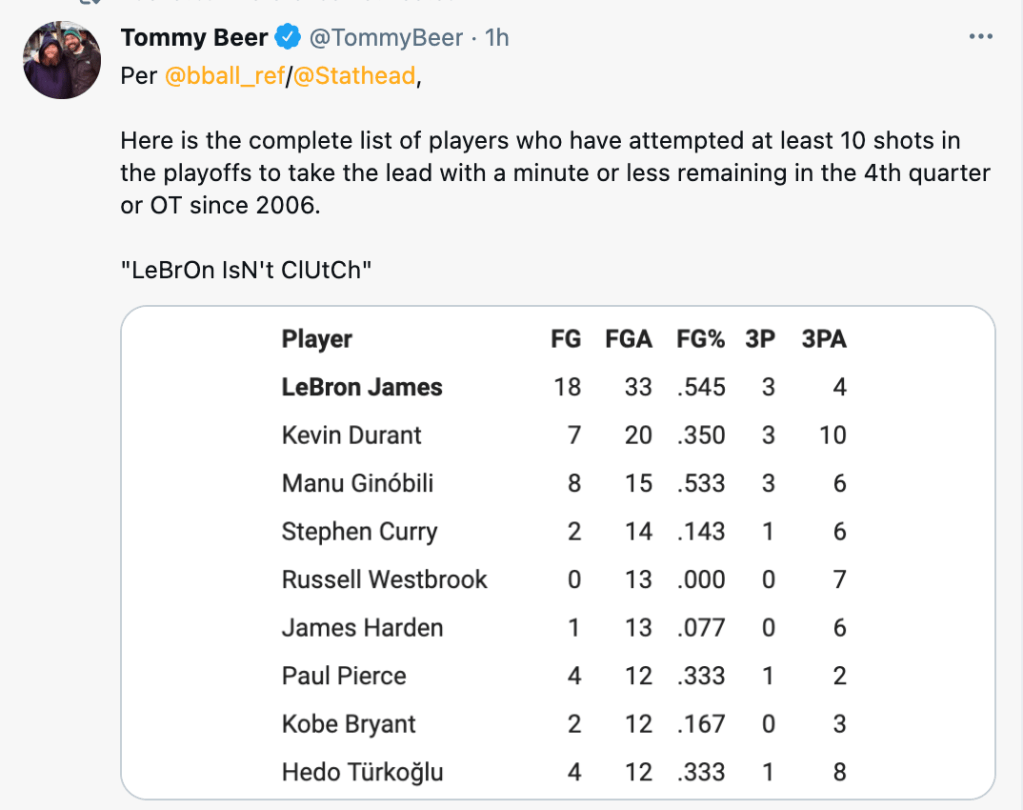Image resolution: width=1023 pixels, height=810 pixels.
Task: Click the 3PA column header in the image
Action: tap(824, 339)
